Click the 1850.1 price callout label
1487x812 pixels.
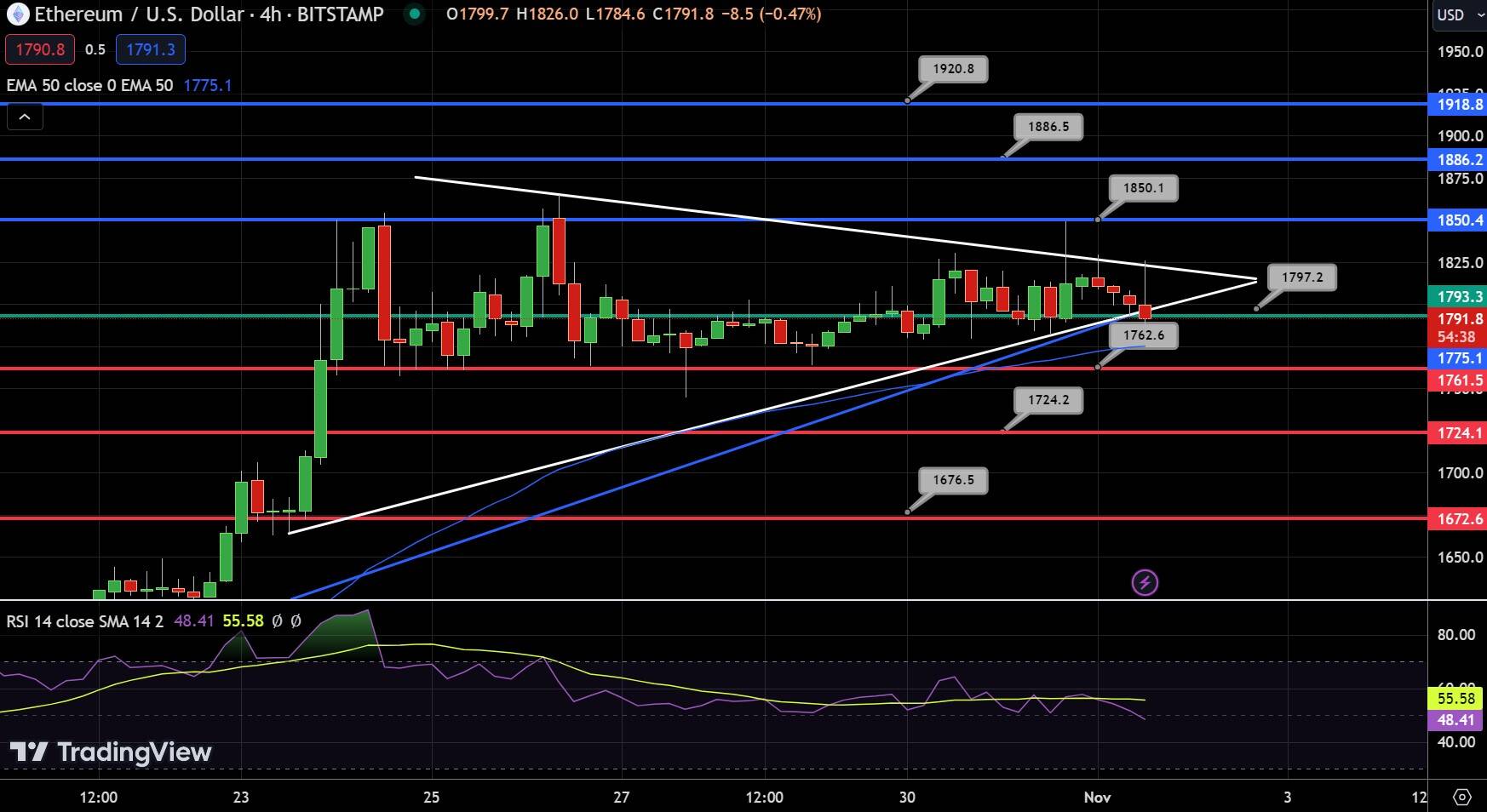tap(1144, 188)
